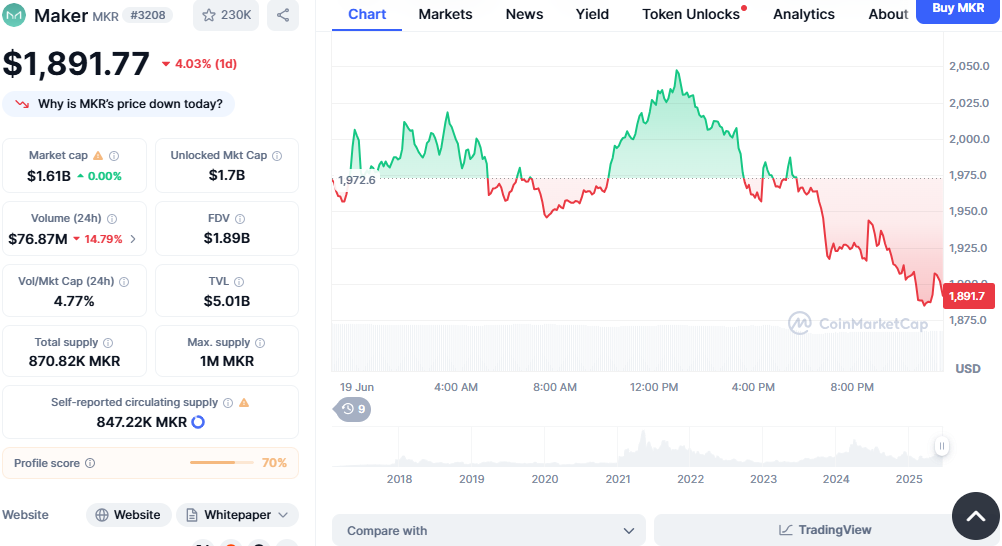Open Market cap info icon
The image size is (1002, 546).
coord(114,155)
